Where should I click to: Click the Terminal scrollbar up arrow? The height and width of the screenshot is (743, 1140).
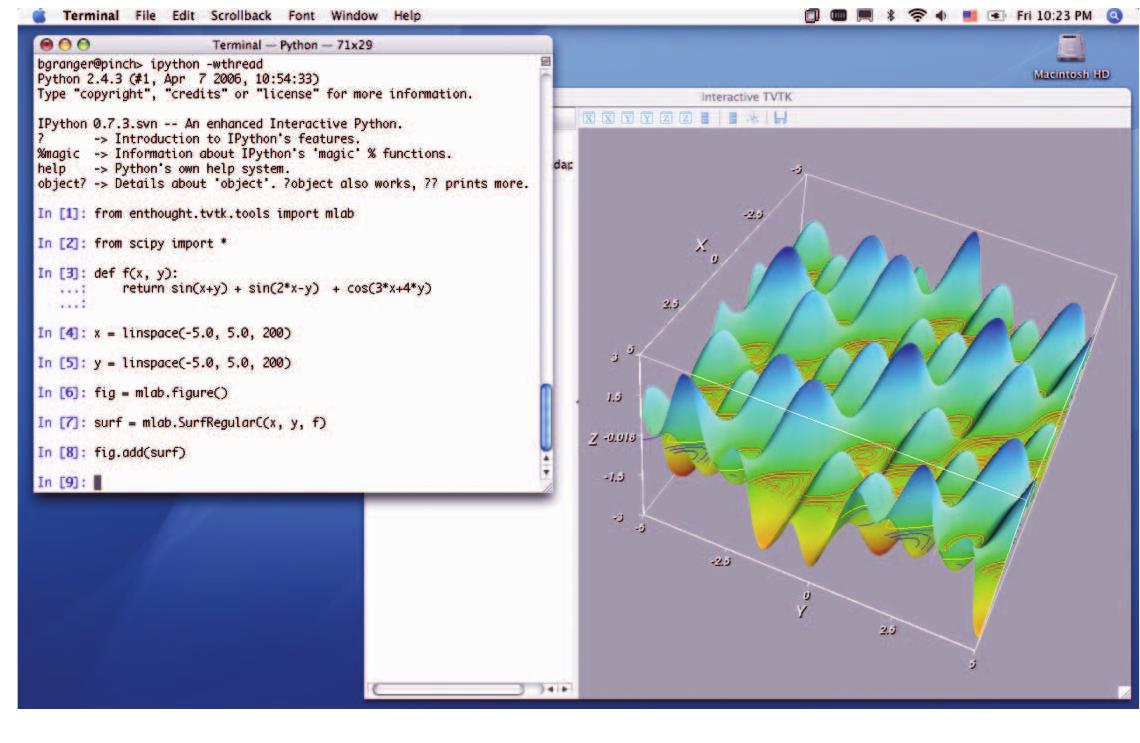(546, 458)
